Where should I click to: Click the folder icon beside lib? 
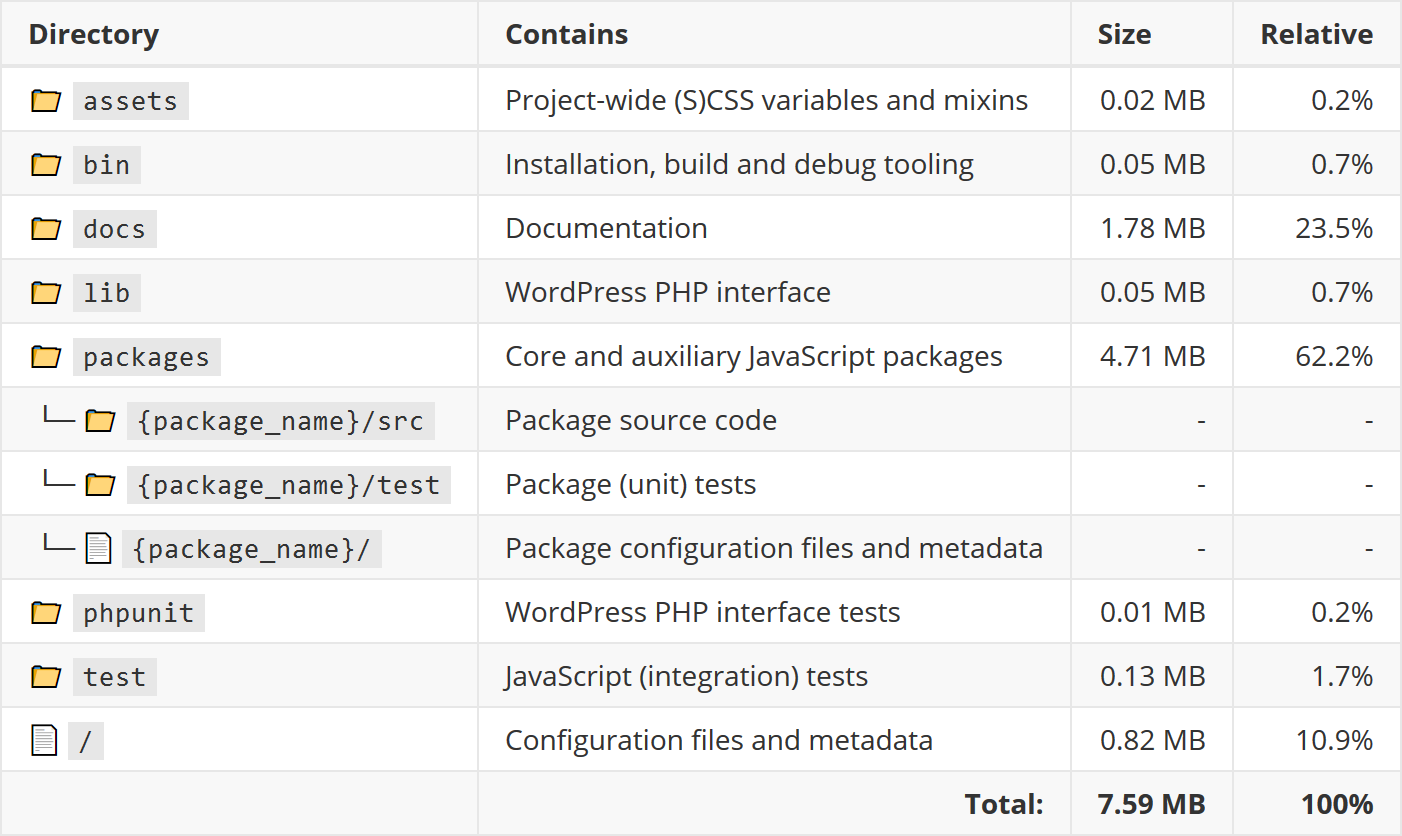click(x=45, y=293)
